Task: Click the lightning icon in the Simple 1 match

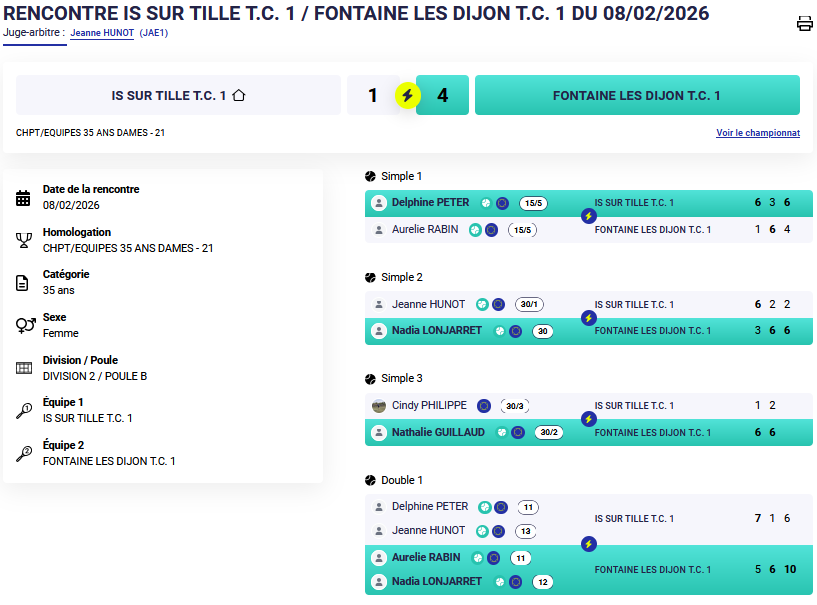Action: (589, 216)
